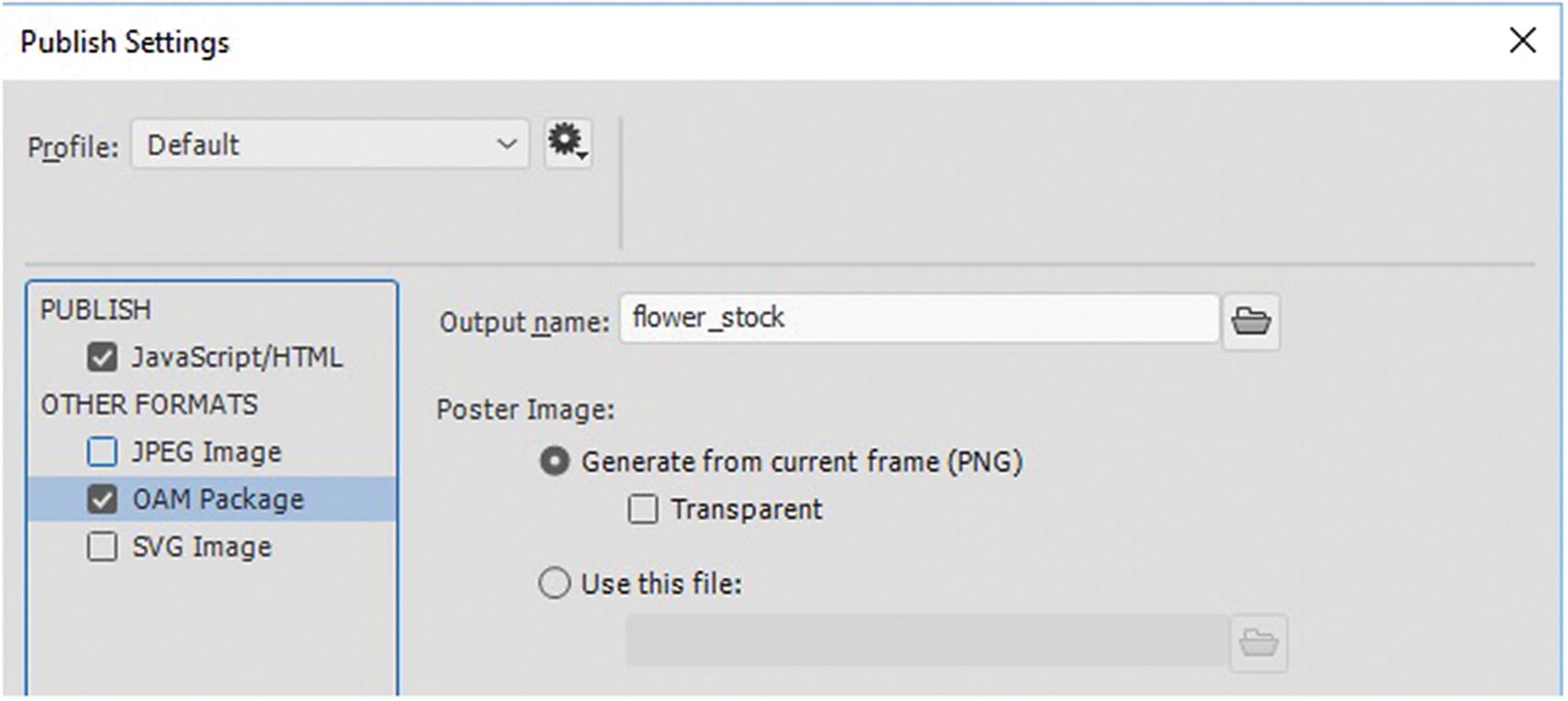Select the JPEG Image entry label
The width and height of the screenshot is (1568, 701).
[207, 452]
